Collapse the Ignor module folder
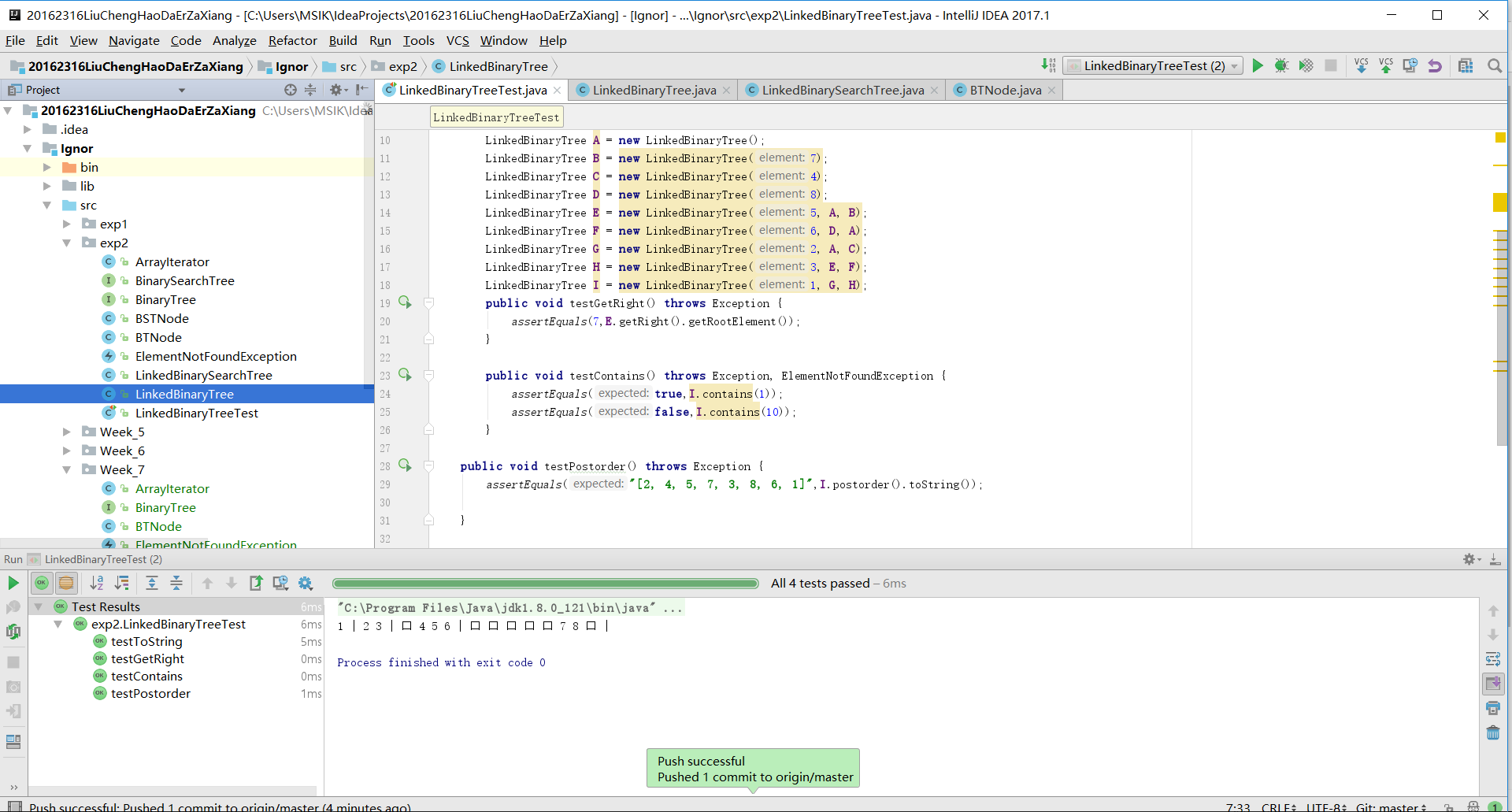The width and height of the screenshot is (1512, 812). 28,148
